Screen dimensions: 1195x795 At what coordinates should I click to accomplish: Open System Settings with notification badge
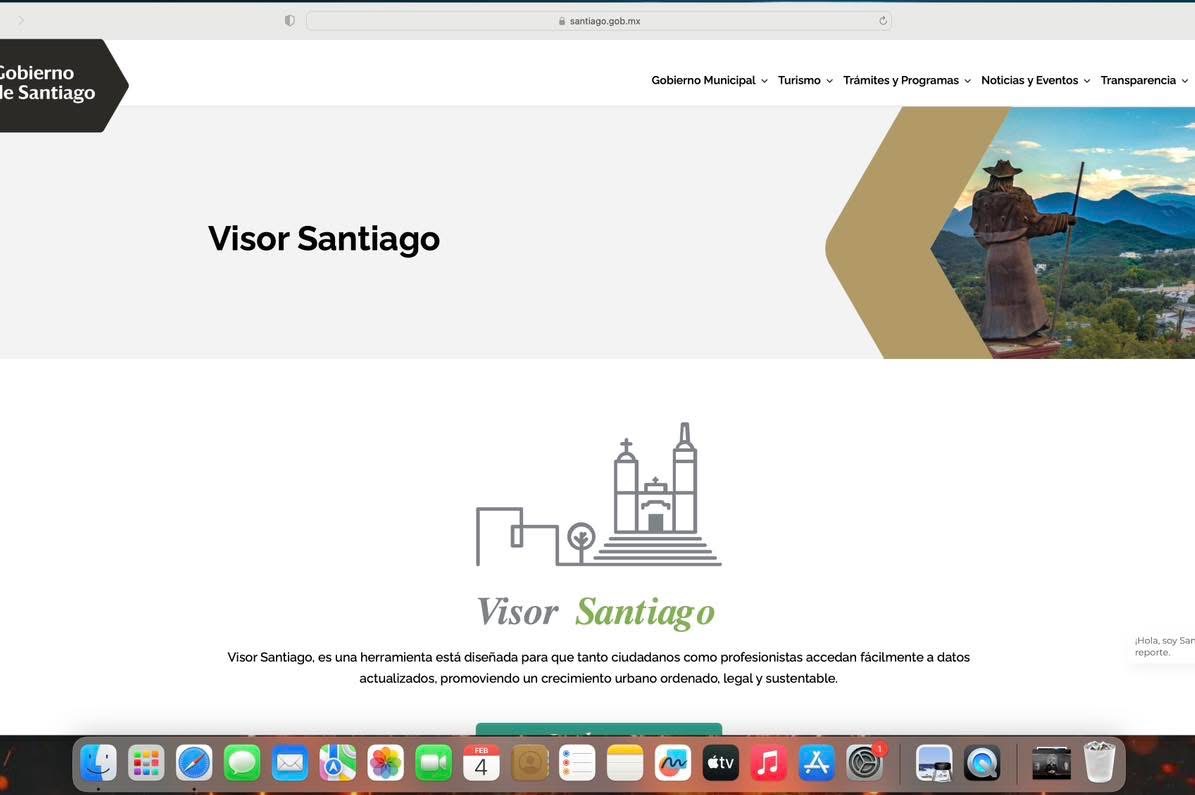coord(864,763)
